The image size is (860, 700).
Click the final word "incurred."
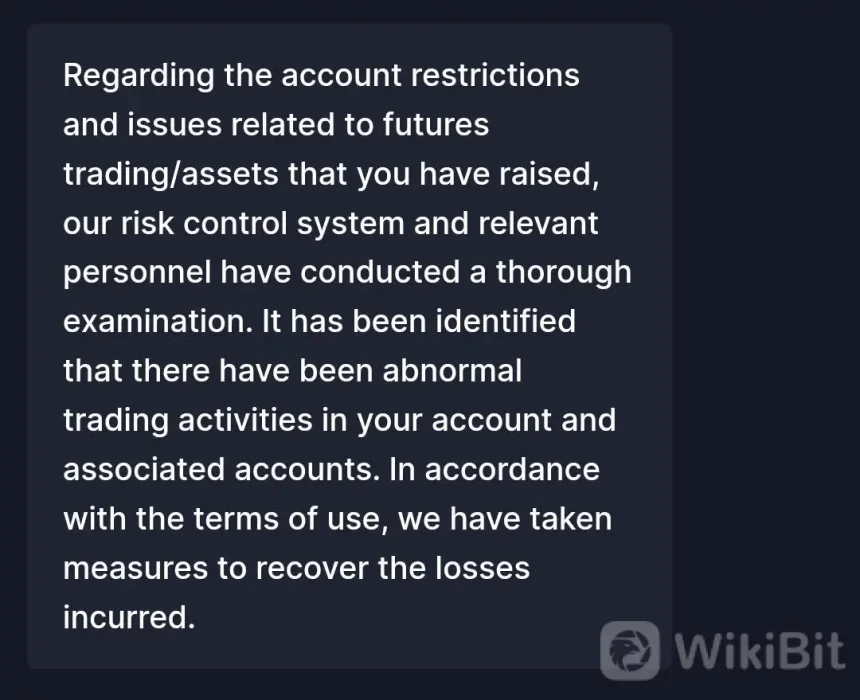pos(129,617)
